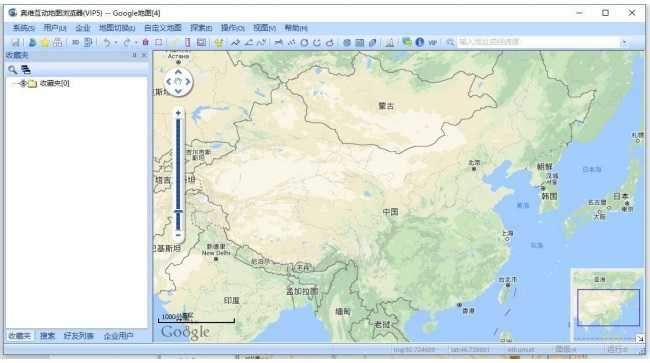
Task: Click the purple vertical ruler toolbar icon
Action: tap(187, 42)
